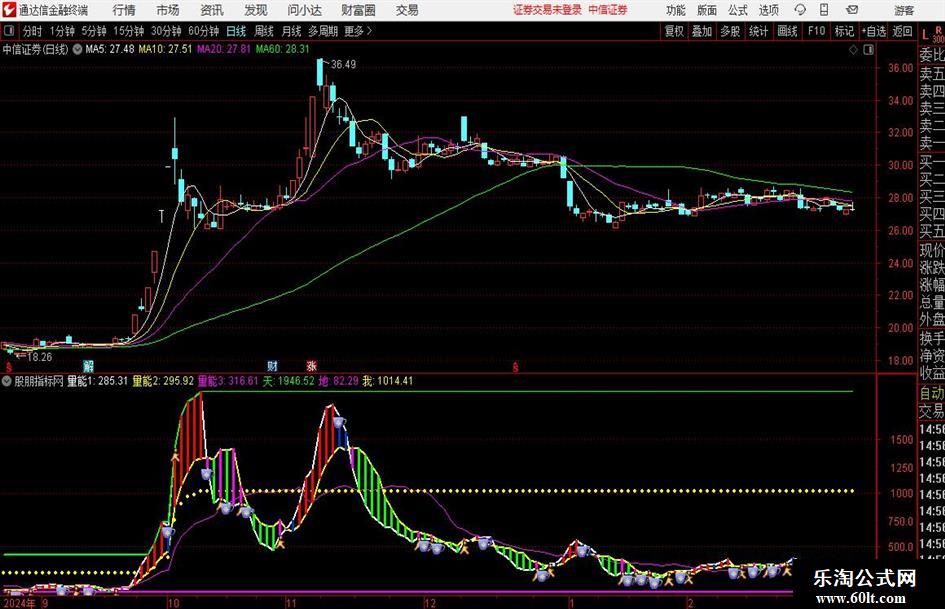Open the 财富圈 menu
The width and height of the screenshot is (945, 609).
[x=358, y=10]
